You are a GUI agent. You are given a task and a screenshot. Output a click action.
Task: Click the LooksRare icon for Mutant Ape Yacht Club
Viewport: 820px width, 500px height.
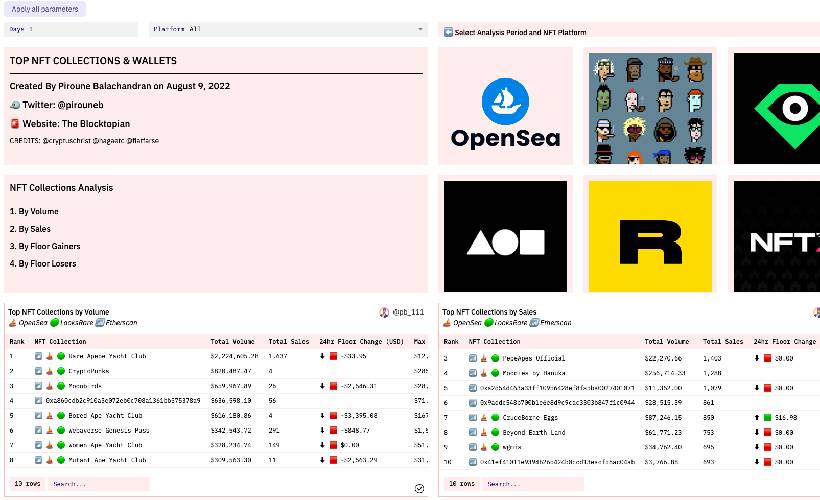[x=61, y=460]
